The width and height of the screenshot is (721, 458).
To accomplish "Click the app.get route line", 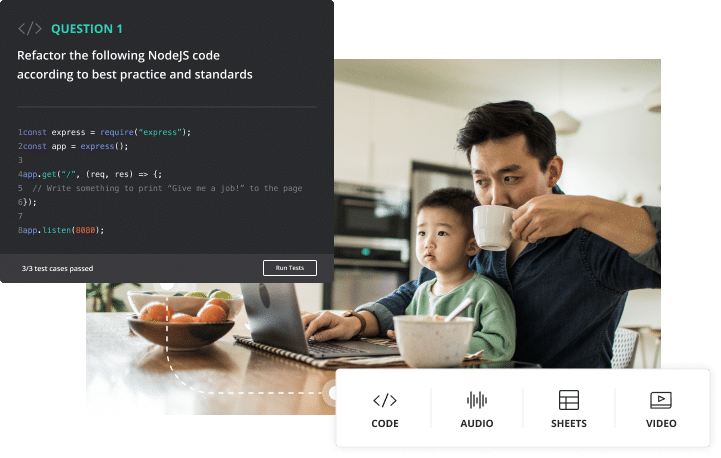I will pyautogui.click(x=90, y=174).
